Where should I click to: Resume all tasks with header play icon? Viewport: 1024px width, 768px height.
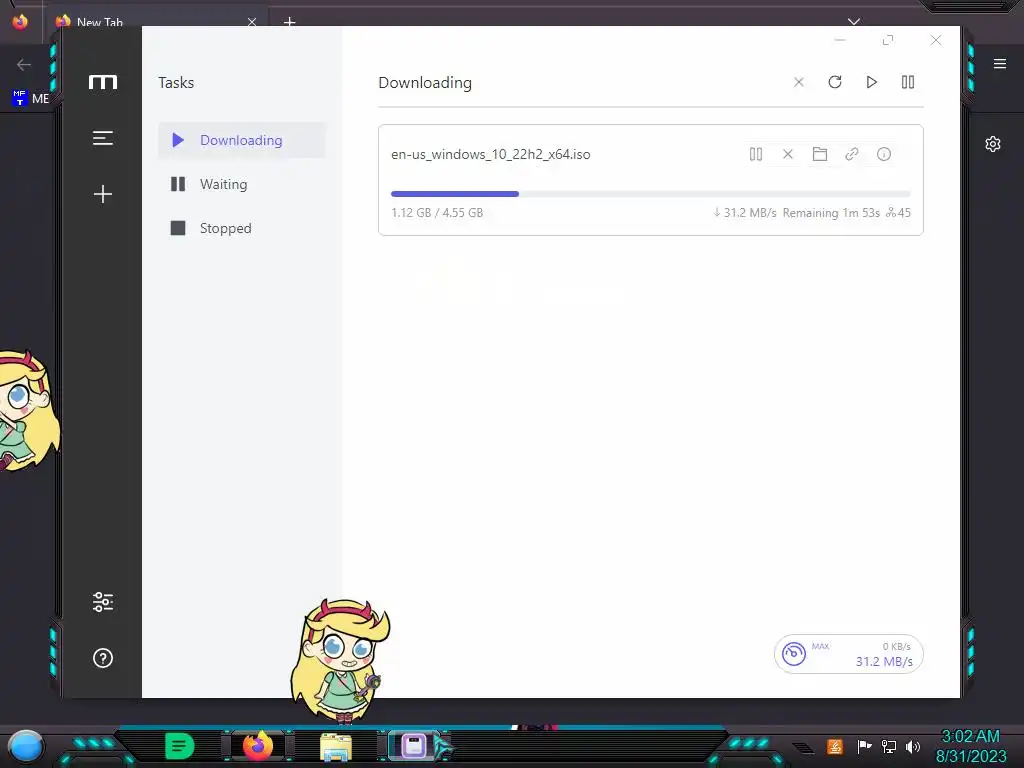pyautogui.click(x=871, y=82)
